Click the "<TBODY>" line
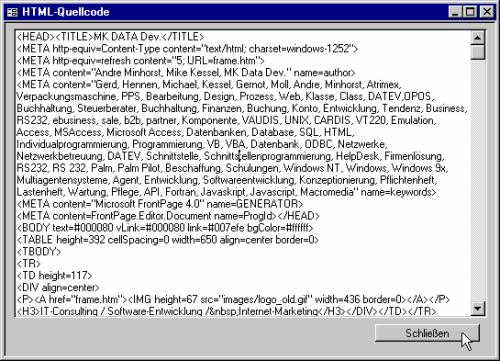500x361 pixels. click(x=39, y=252)
